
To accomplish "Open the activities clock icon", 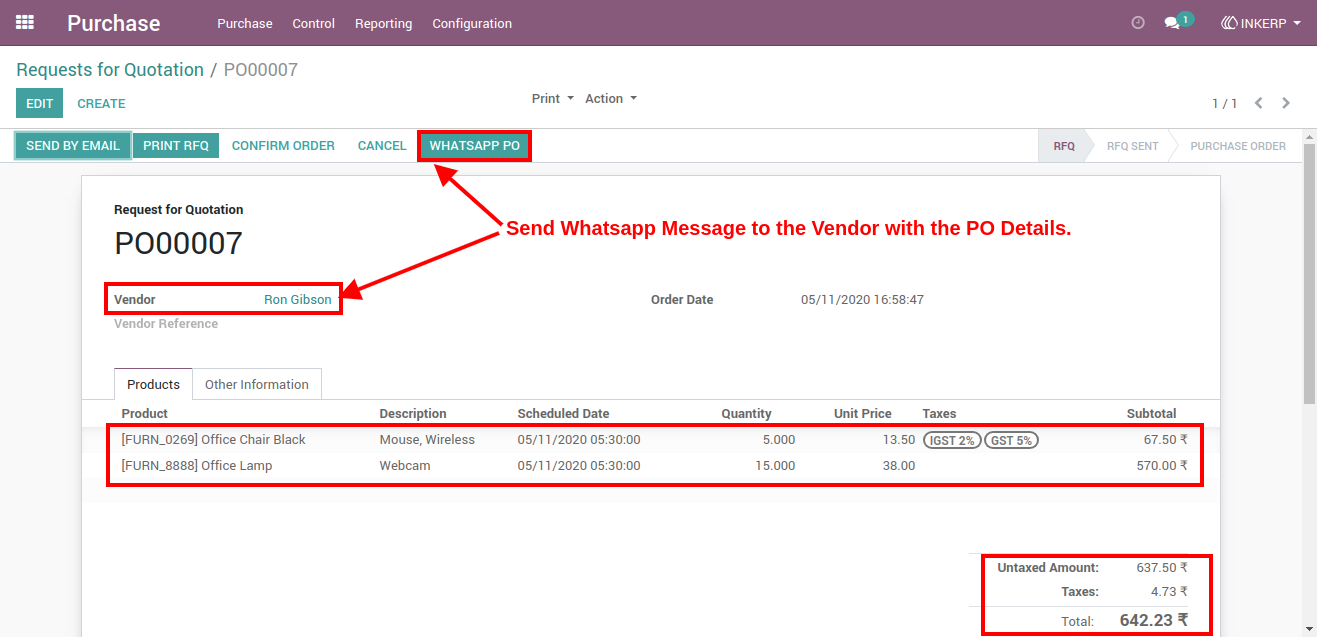I will [1137, 23].
